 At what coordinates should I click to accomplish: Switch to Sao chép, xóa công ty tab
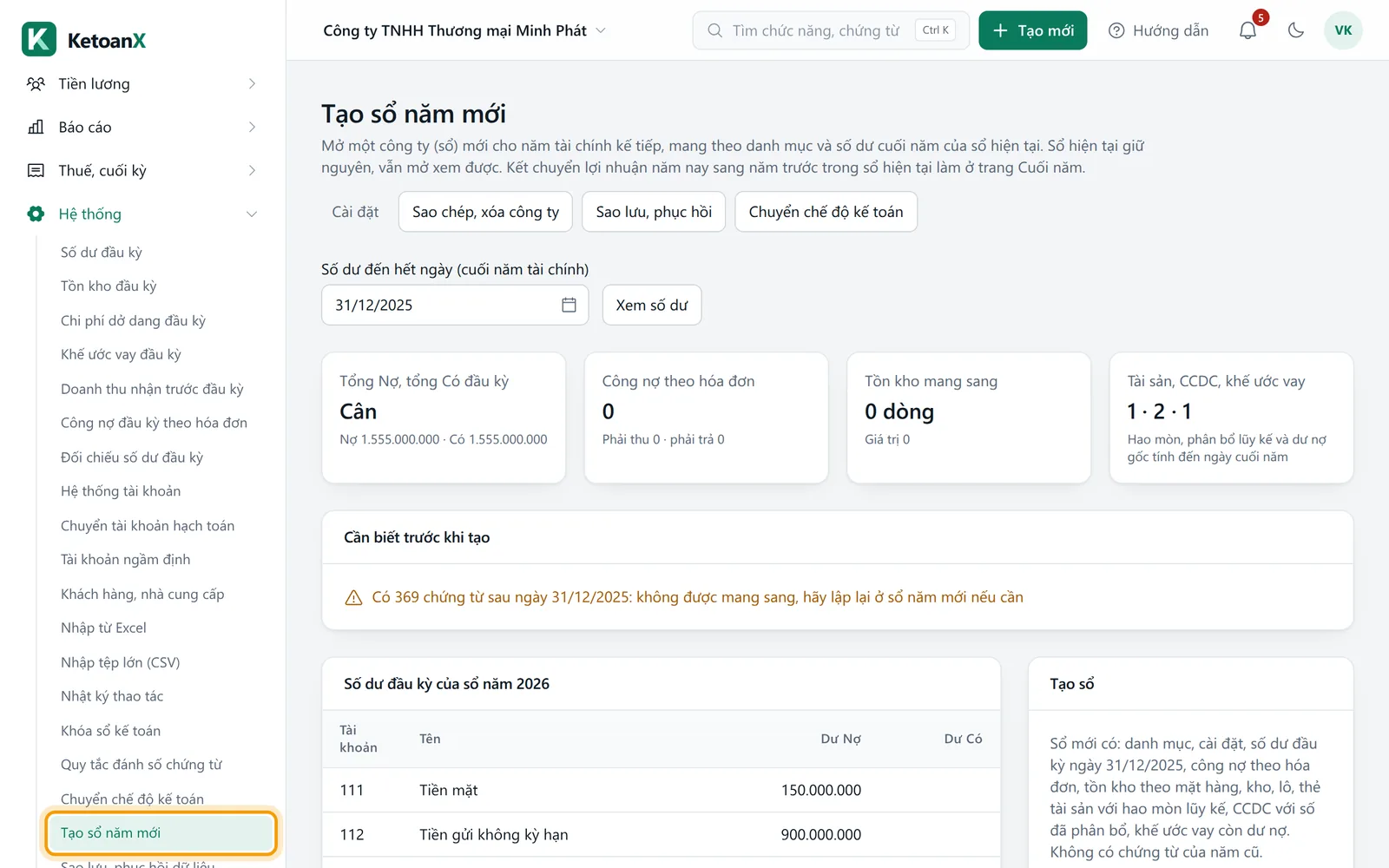coord(485,212)
